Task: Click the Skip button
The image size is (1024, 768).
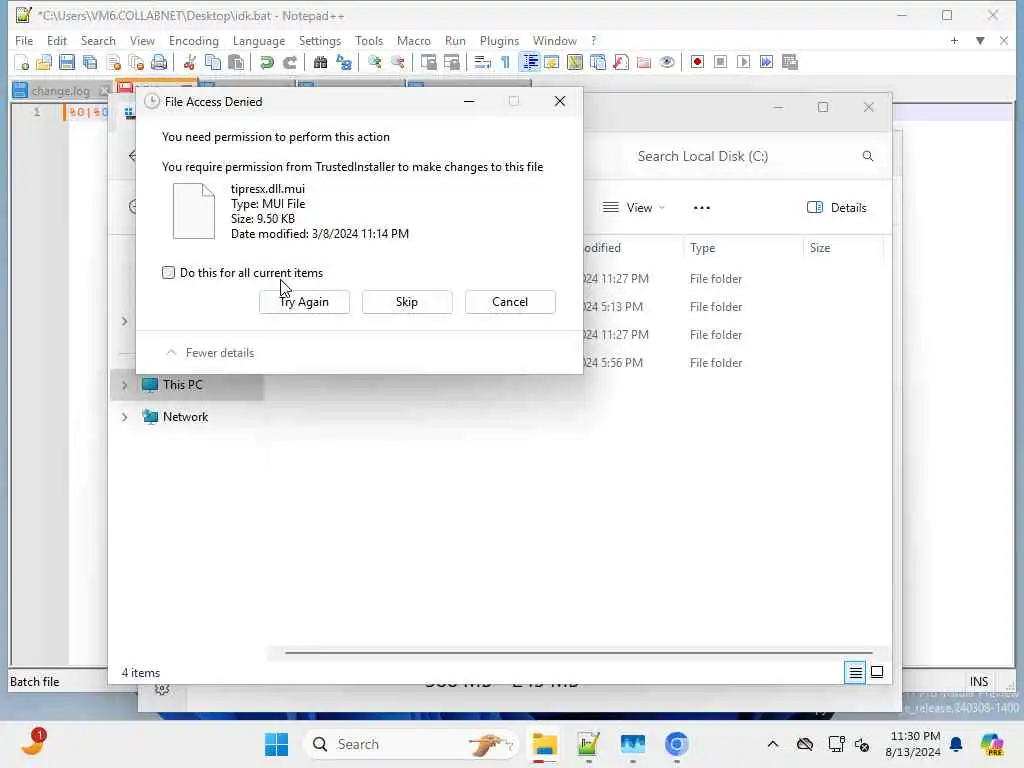Action: [407, 302]
